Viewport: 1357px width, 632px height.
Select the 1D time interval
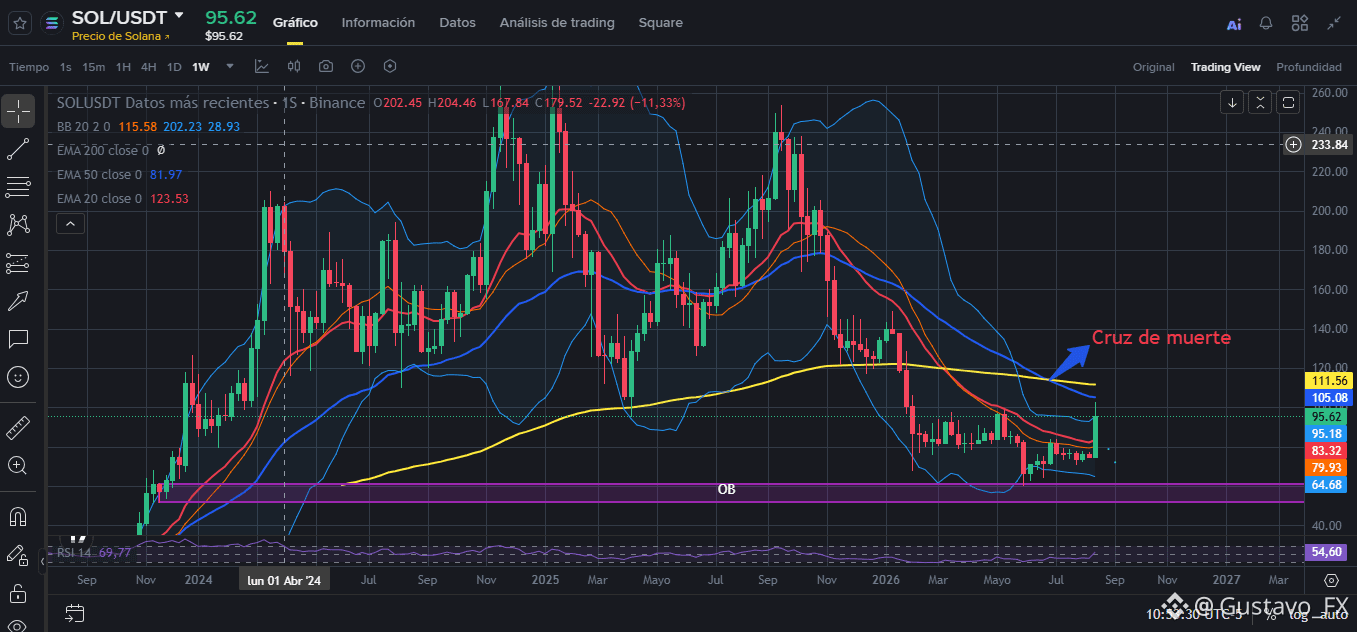tap(174, 67)
